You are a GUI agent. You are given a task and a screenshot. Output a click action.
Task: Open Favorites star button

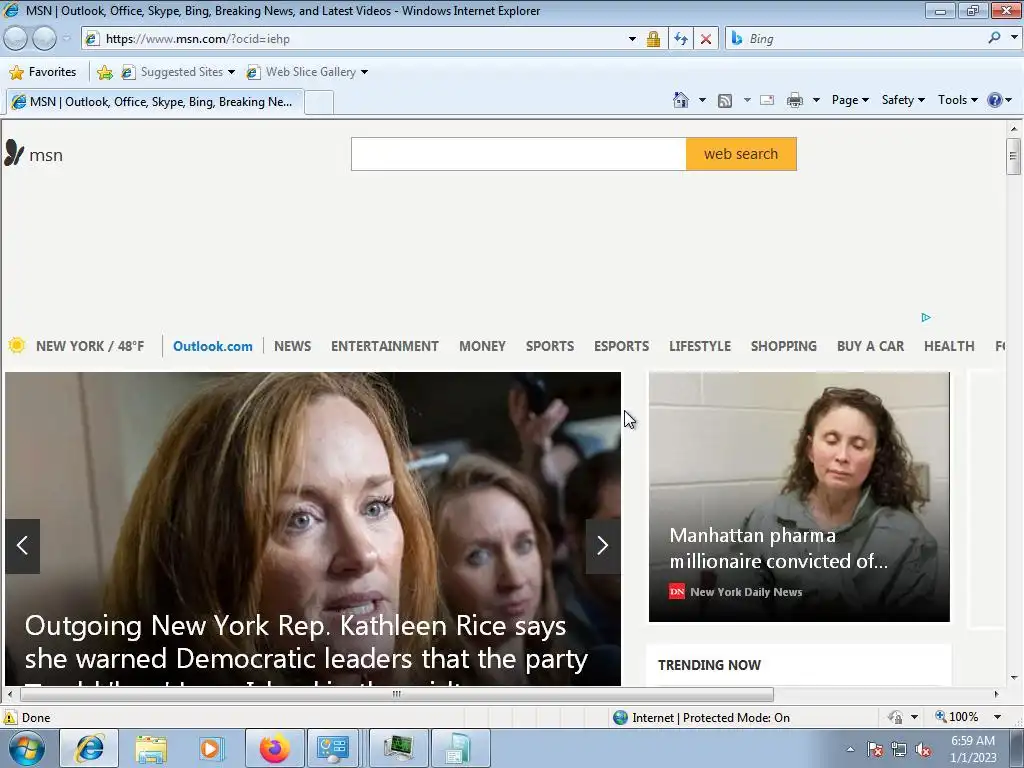coord(43,72)
